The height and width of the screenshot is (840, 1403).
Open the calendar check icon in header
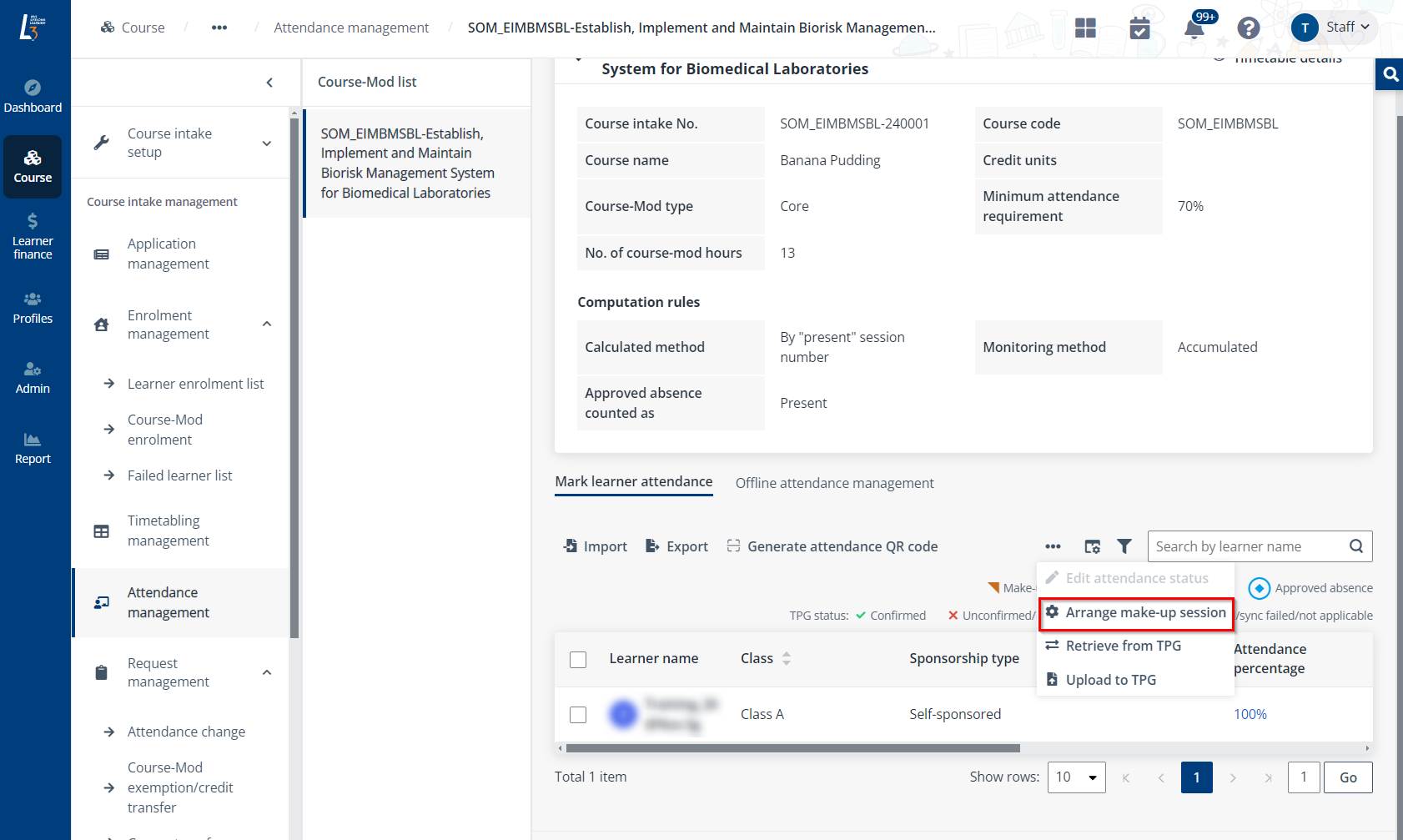coord(1139,28)
